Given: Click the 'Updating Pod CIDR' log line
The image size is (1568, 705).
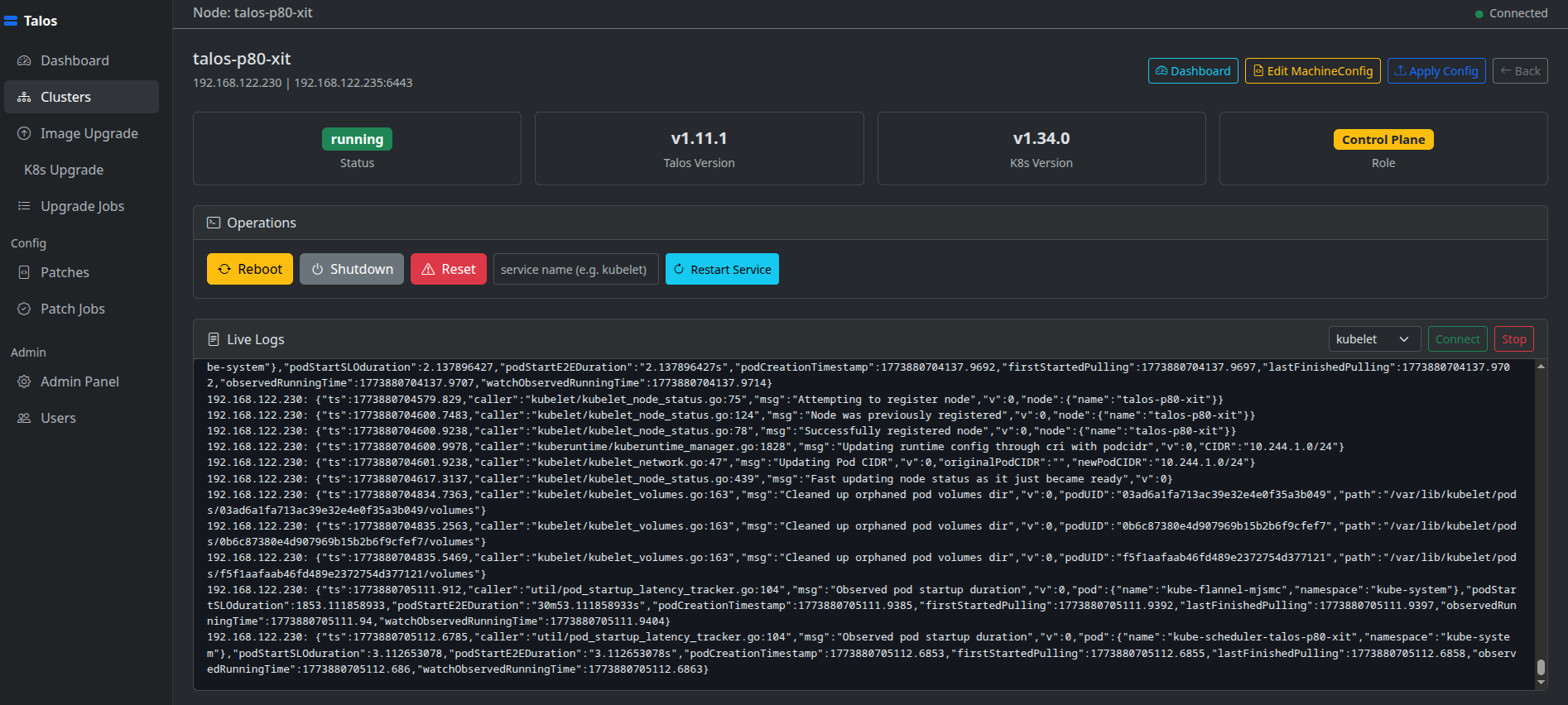Looking at the screenshot, I should pyautogui.click(x=731, y=463).
